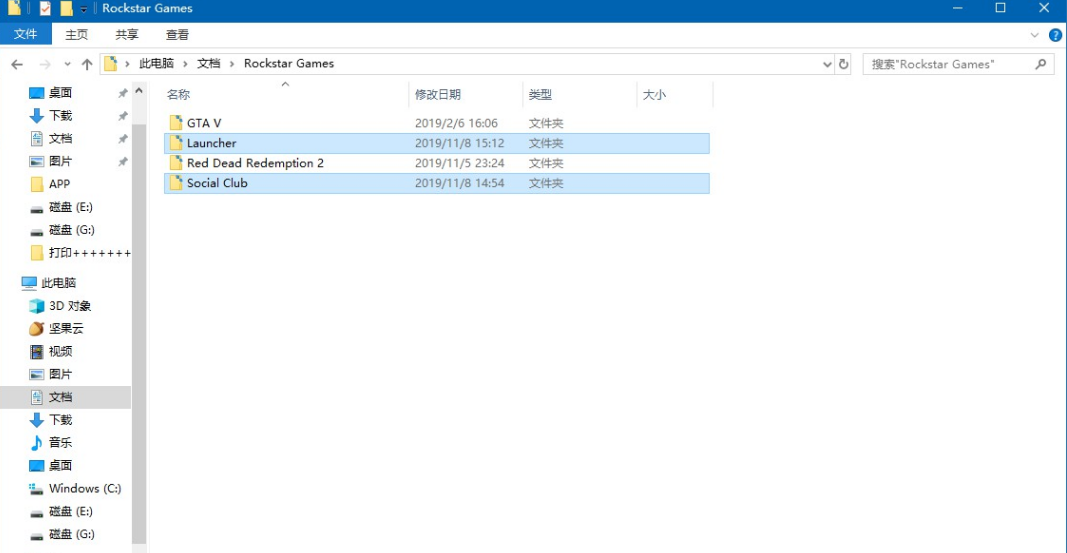Click the search Rockstar Games field
Screen dimensions: 1067x553
coord(948,64)
